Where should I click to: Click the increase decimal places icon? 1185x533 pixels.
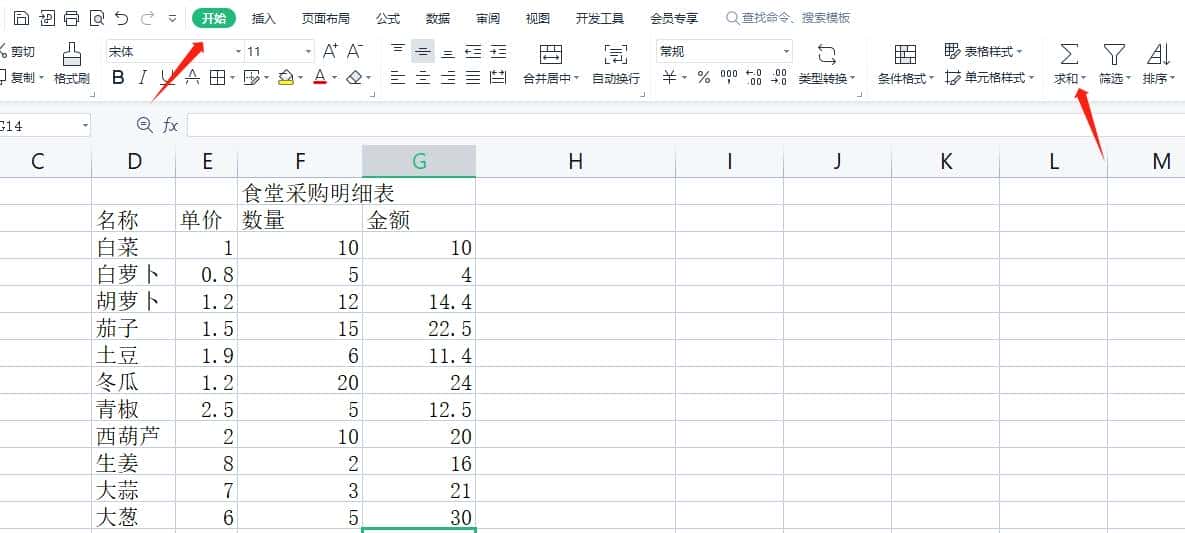tap(753, 77)
